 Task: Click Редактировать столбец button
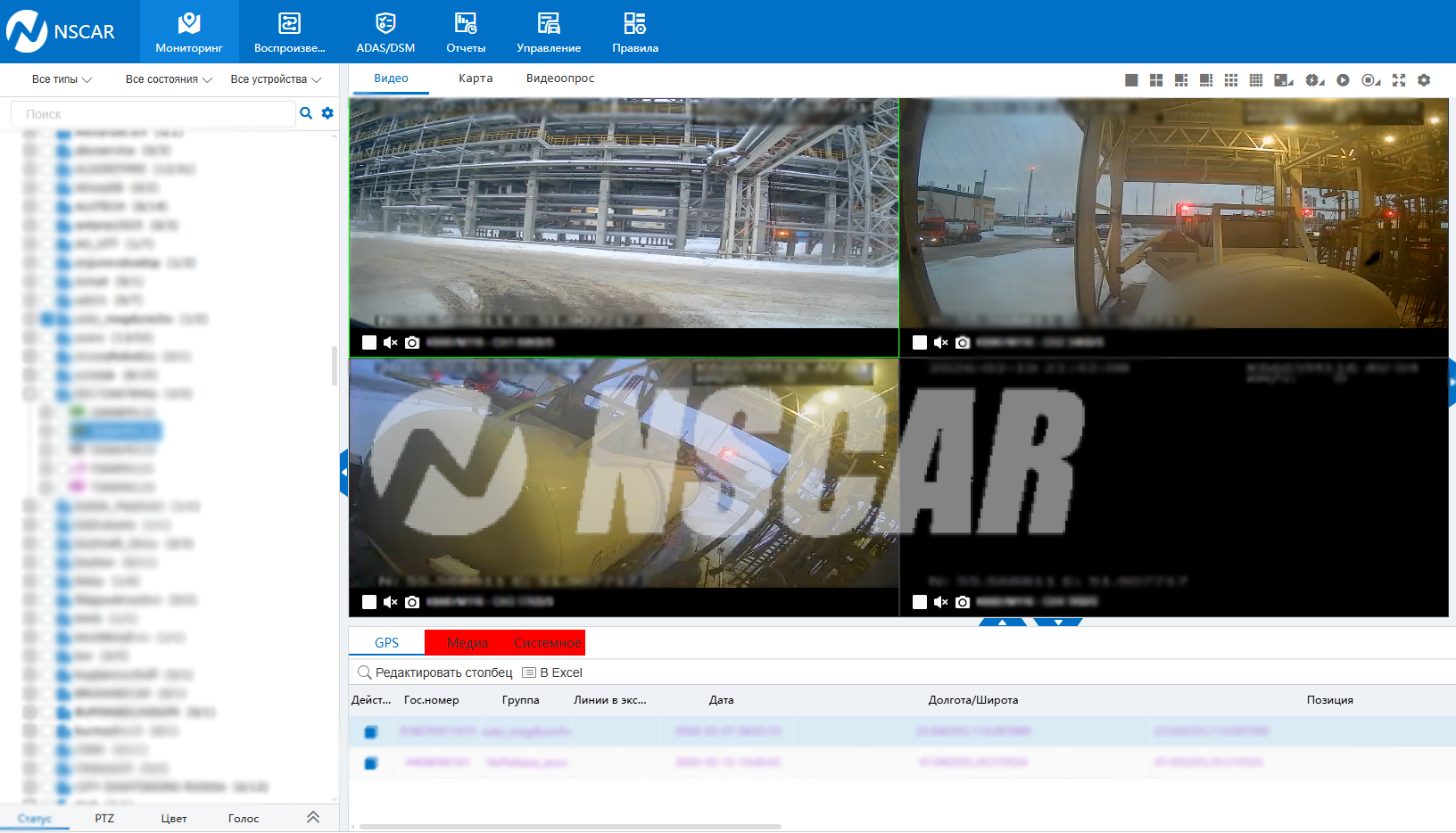[x=435, y=672]
